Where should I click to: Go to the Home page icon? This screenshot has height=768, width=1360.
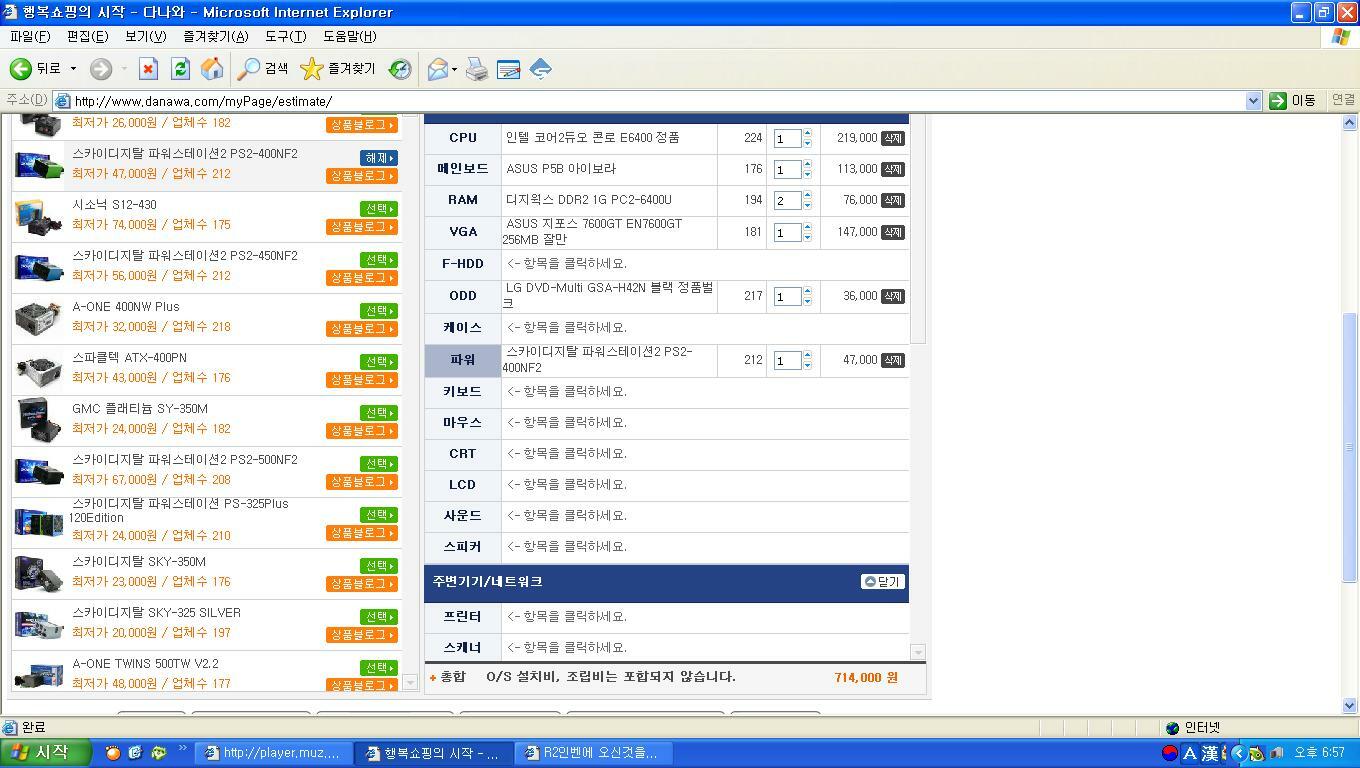pyautogui.click(x=212, y=69)
